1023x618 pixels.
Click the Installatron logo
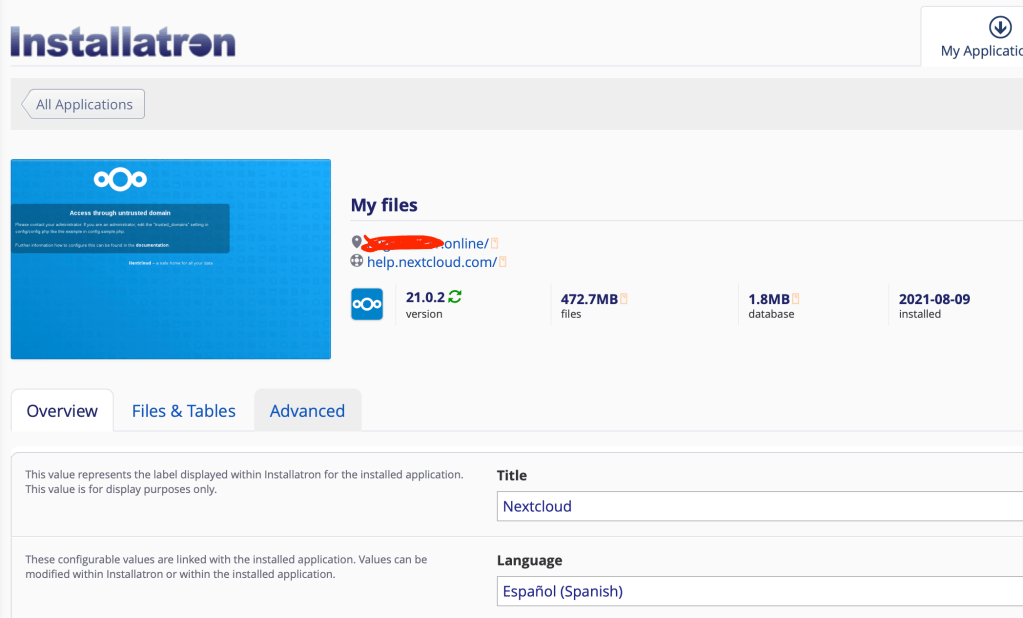pyautogui.click(x=123, y=43)
